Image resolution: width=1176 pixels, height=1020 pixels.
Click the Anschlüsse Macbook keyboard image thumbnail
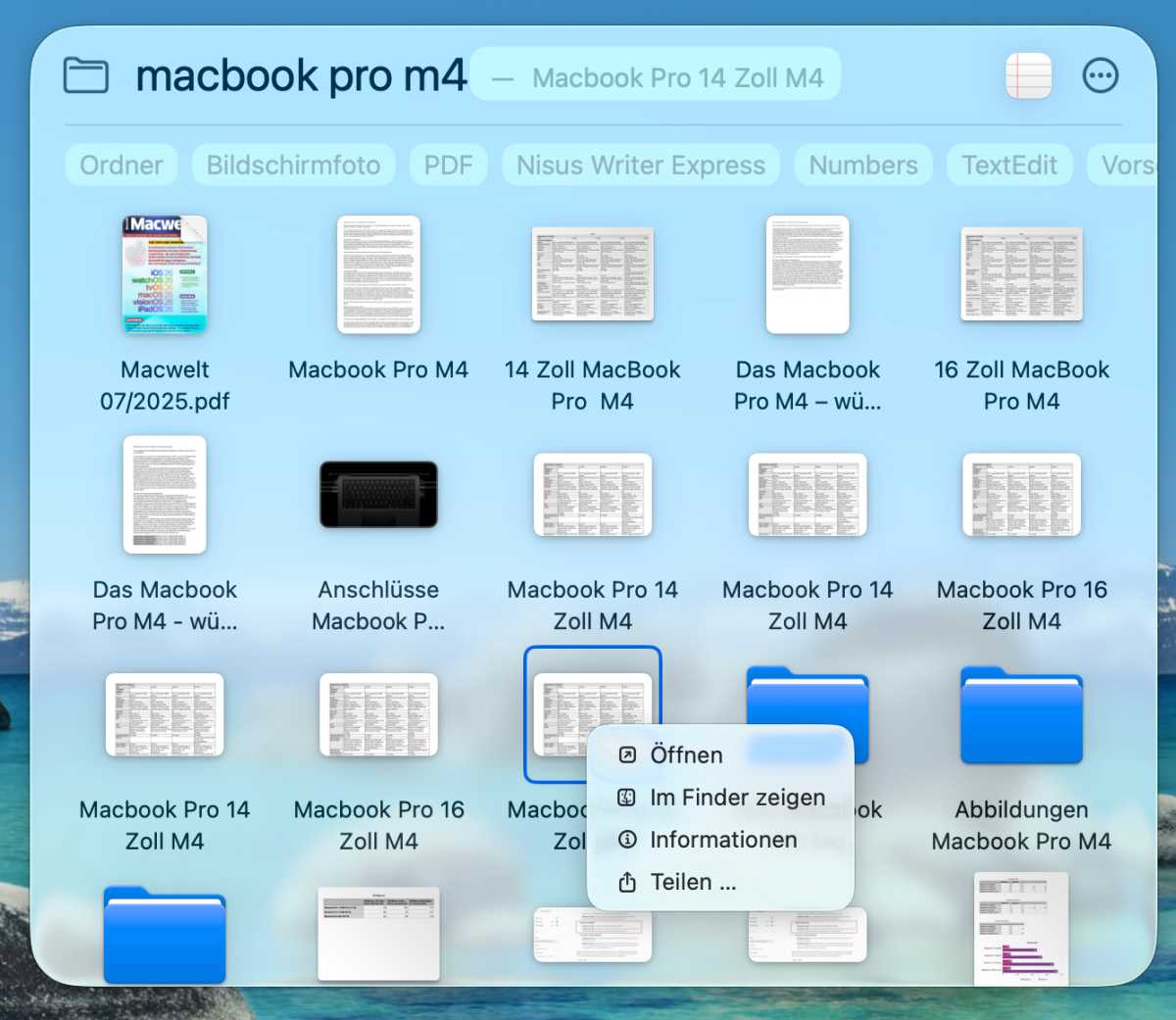click(378, 495)
